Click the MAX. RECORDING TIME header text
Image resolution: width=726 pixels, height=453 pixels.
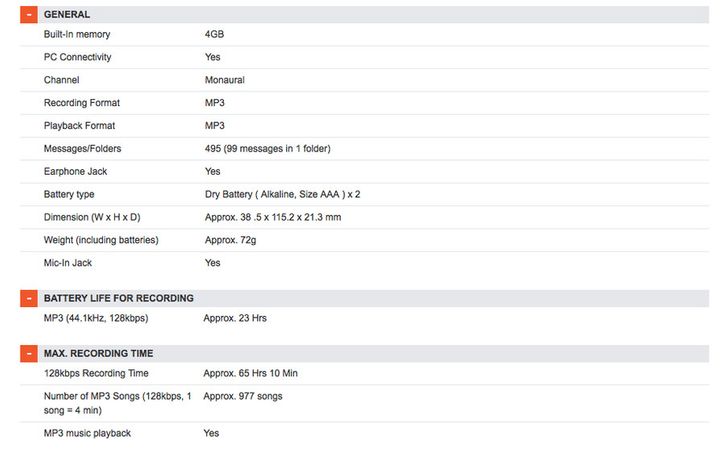point(98,353)
